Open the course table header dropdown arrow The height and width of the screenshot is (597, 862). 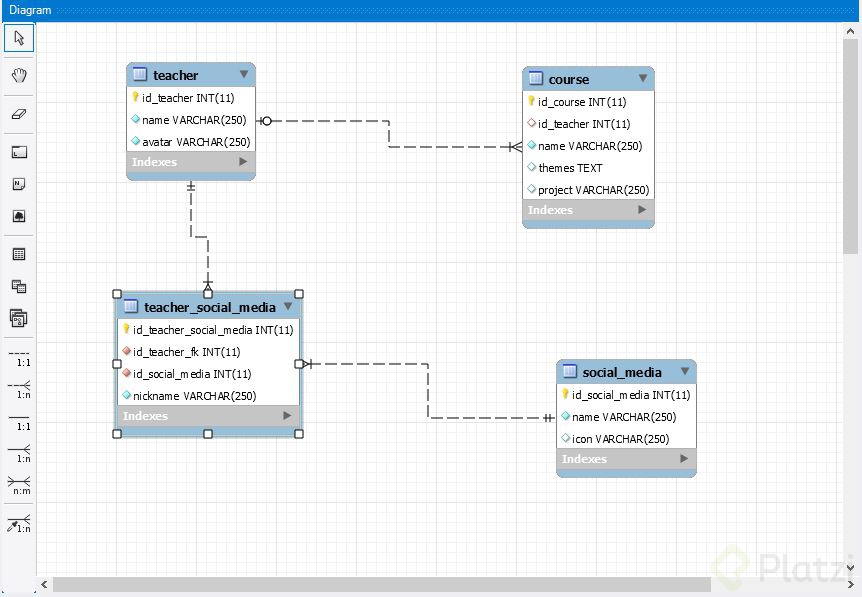[645, 79]
